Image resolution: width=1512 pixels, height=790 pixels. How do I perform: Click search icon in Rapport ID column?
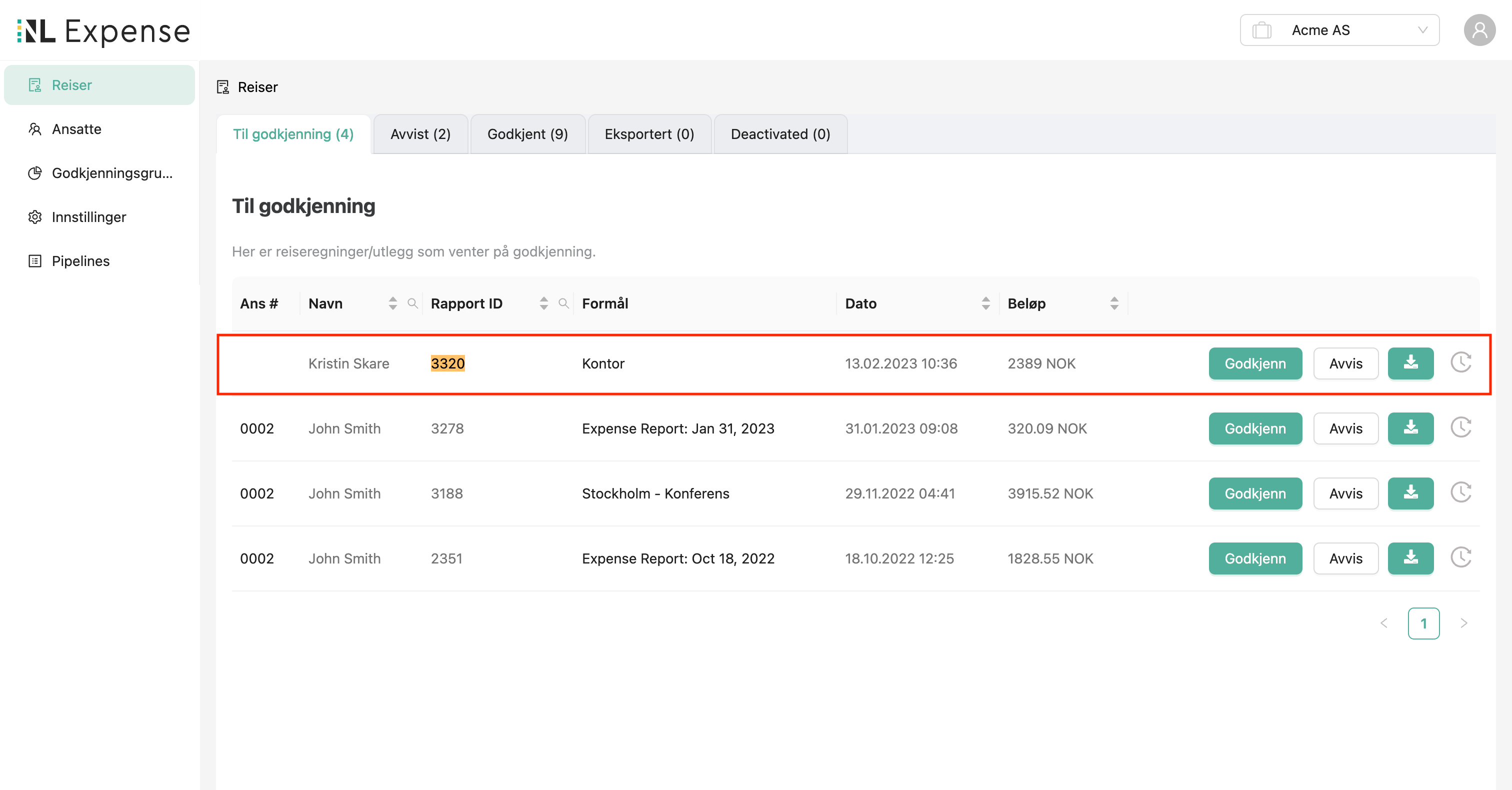tap(563, 303)
